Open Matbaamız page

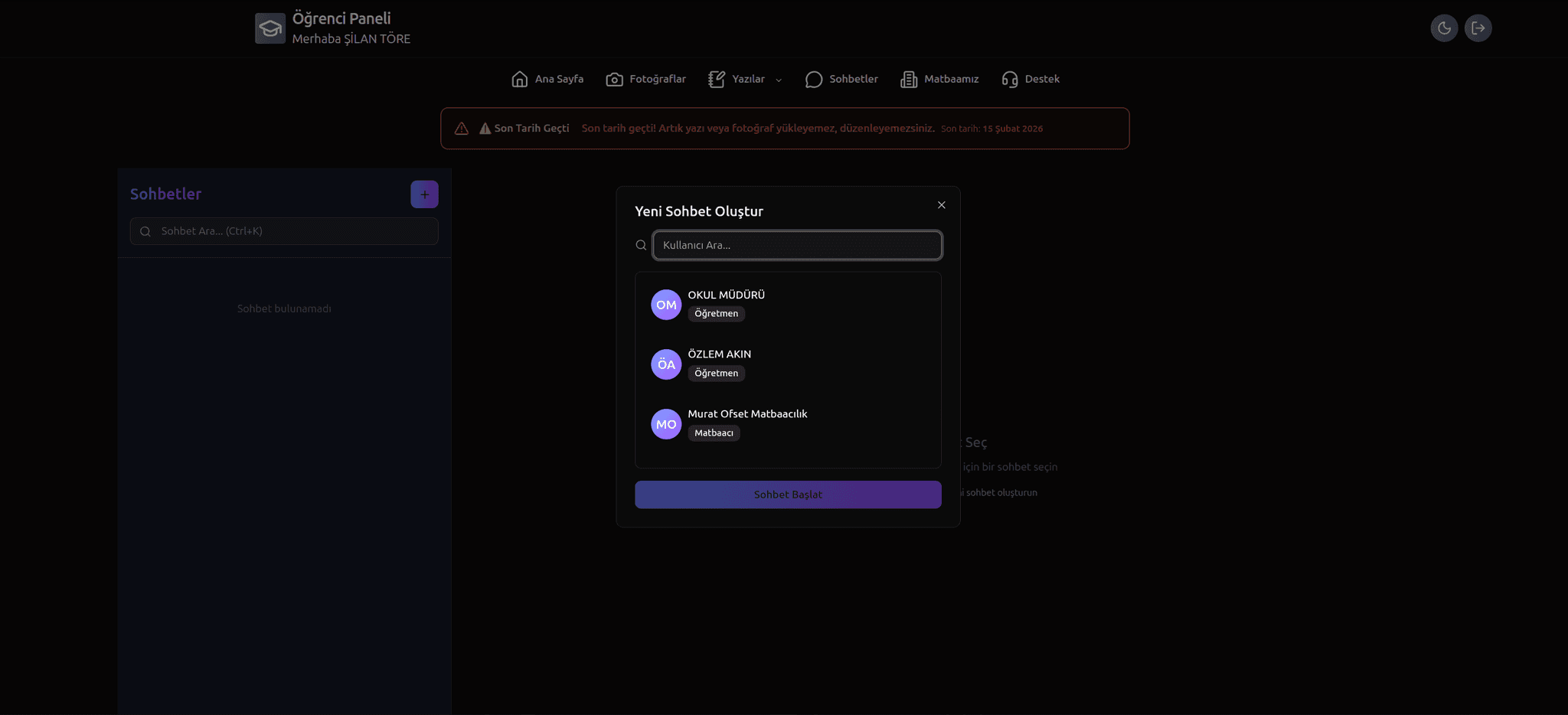click(939, 79)
